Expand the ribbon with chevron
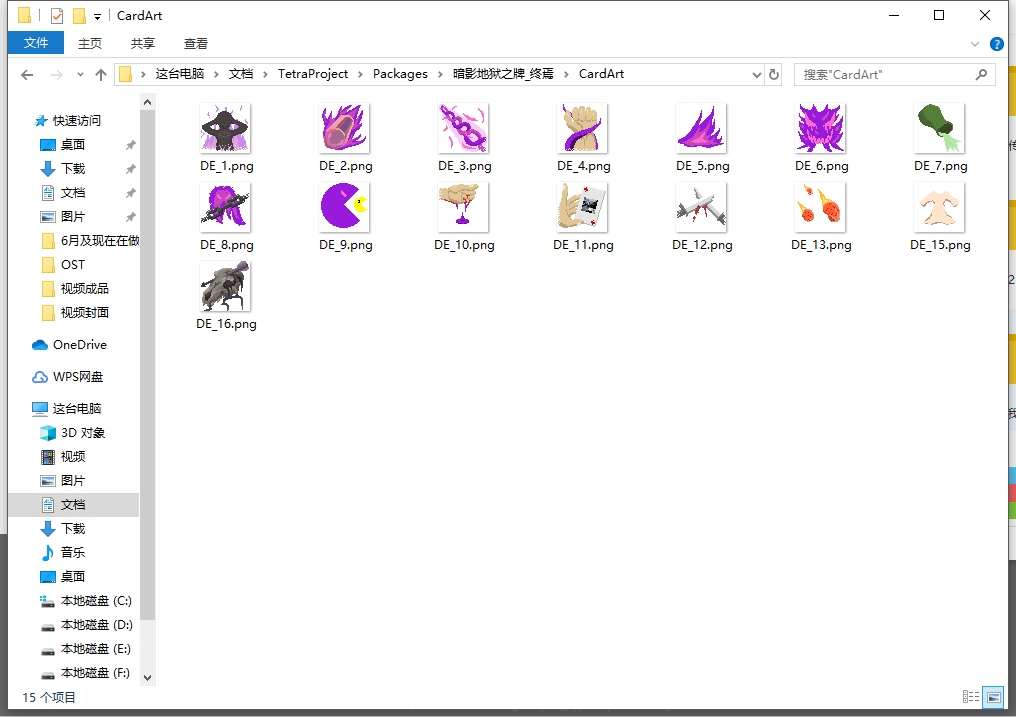 point(975,44)
